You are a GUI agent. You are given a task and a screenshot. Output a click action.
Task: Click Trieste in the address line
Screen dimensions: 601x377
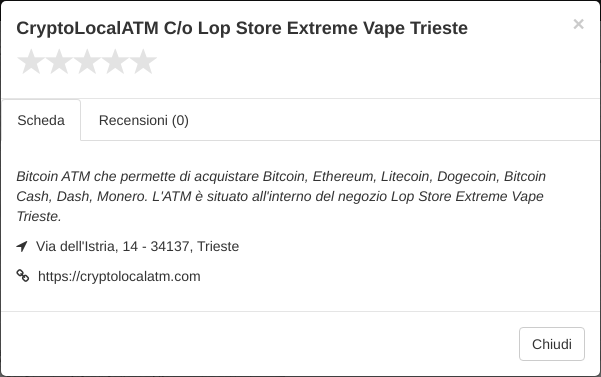[x=218, y=246]
